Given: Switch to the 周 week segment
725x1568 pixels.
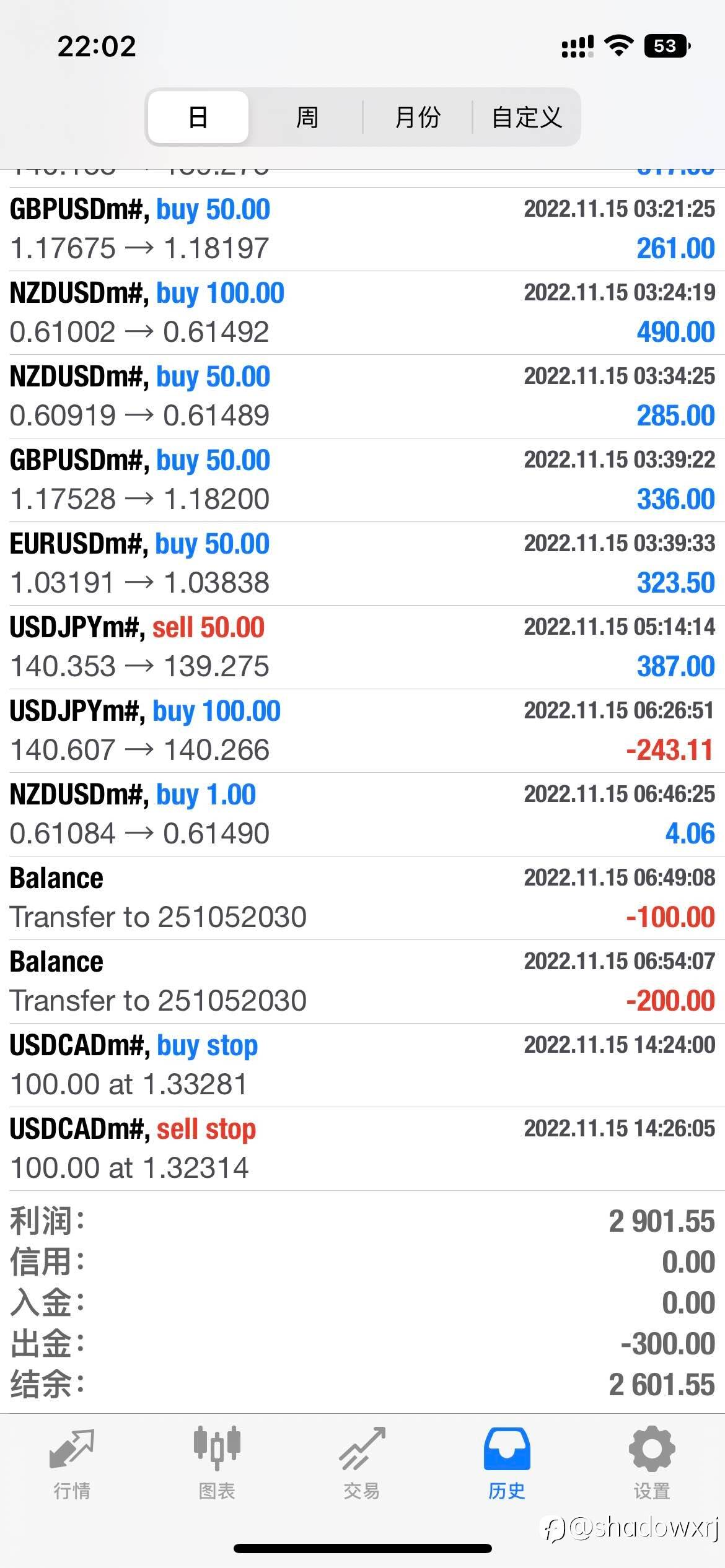Looking at the screenshot, I should pos(307,117).
